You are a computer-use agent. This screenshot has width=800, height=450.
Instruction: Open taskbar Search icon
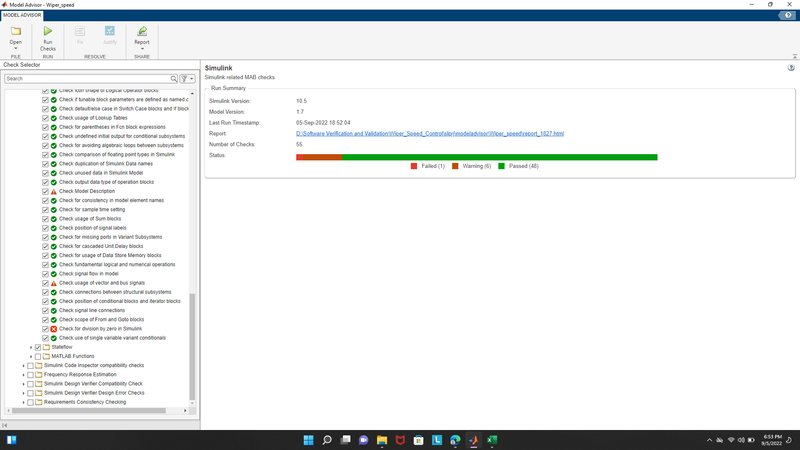[327, 440]
